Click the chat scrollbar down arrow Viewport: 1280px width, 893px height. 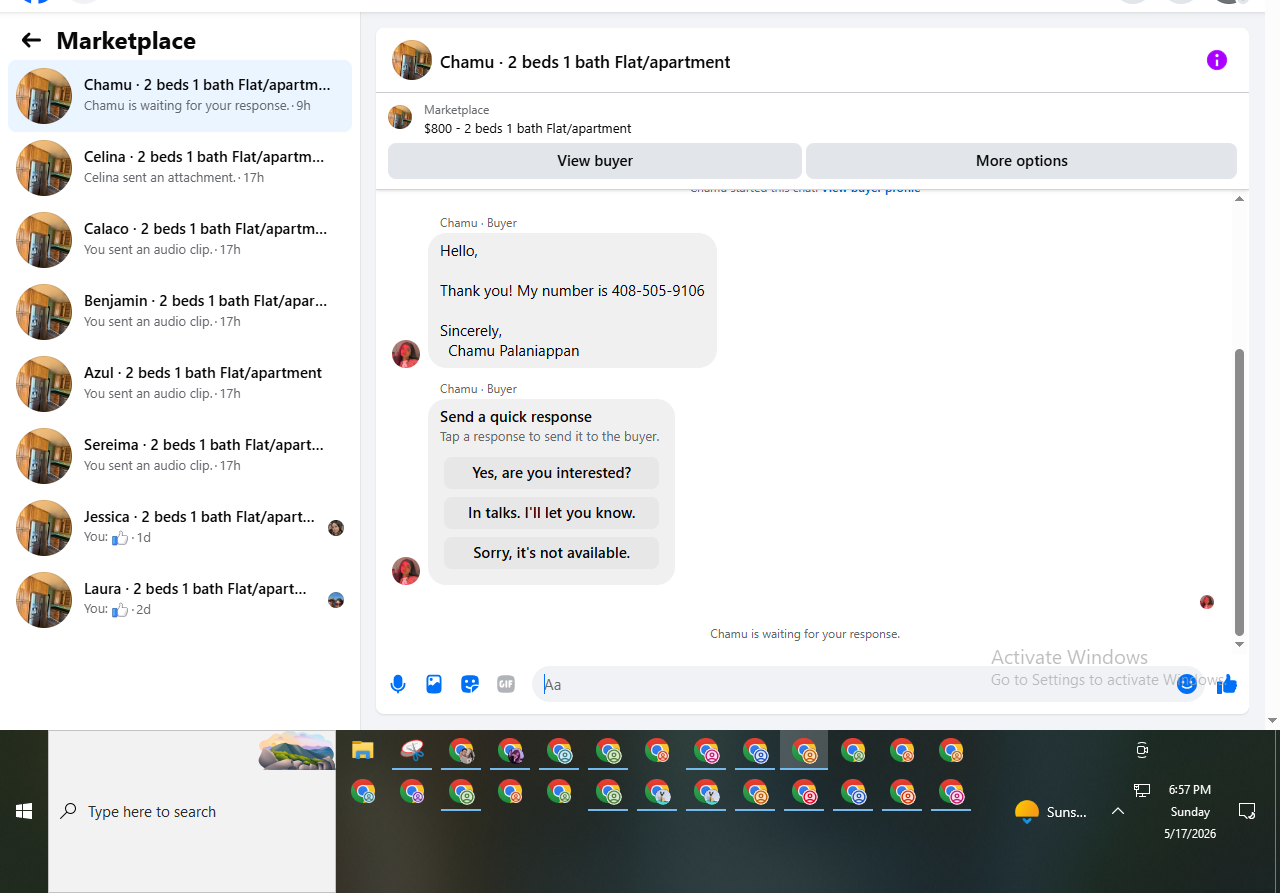point(1240,644)
